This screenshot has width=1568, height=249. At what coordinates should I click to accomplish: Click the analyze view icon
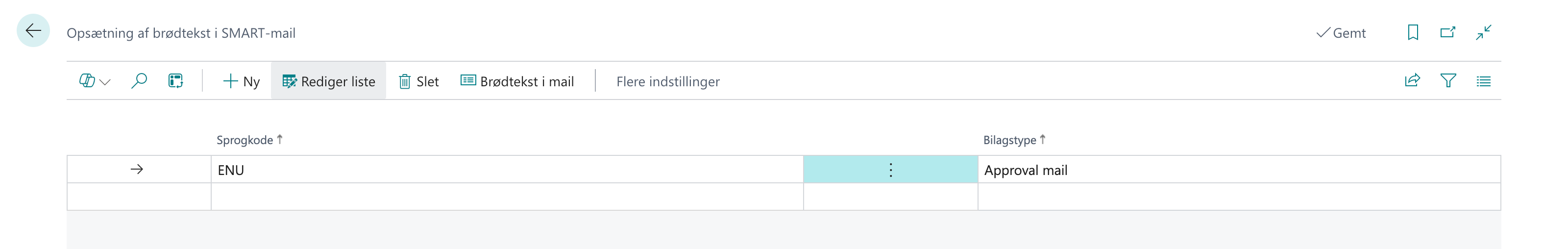(x=176, y=81)
